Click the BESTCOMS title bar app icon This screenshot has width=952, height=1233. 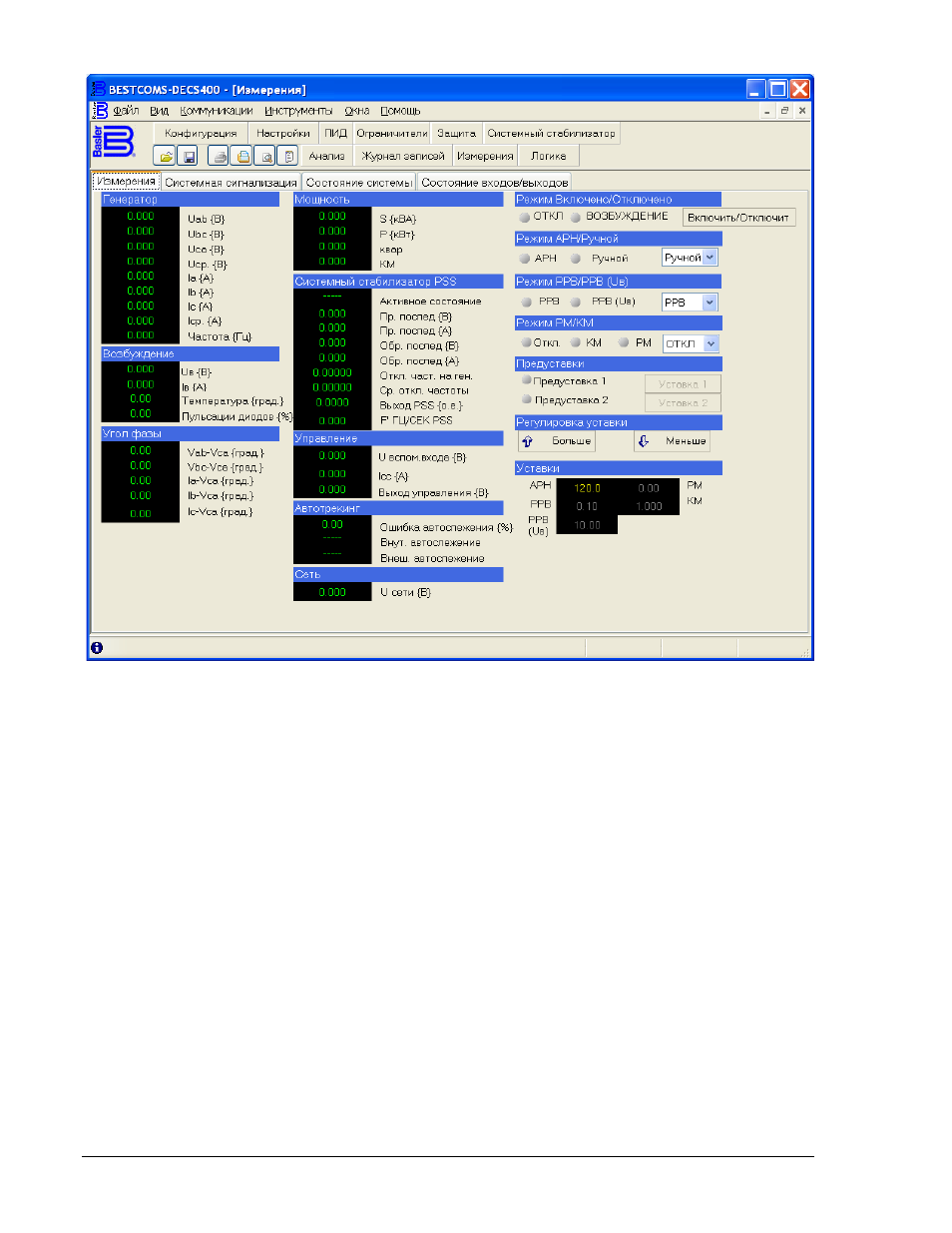[99, 89]
